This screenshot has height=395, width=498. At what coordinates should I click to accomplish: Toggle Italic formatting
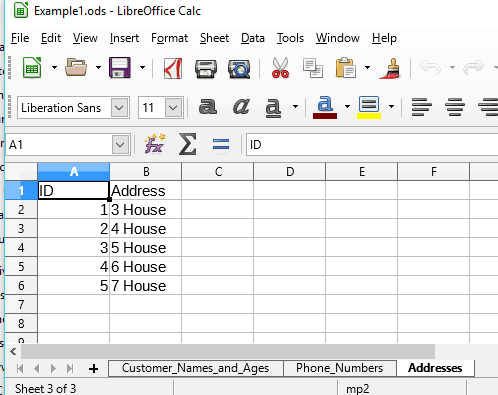click(x=241, y=107)
